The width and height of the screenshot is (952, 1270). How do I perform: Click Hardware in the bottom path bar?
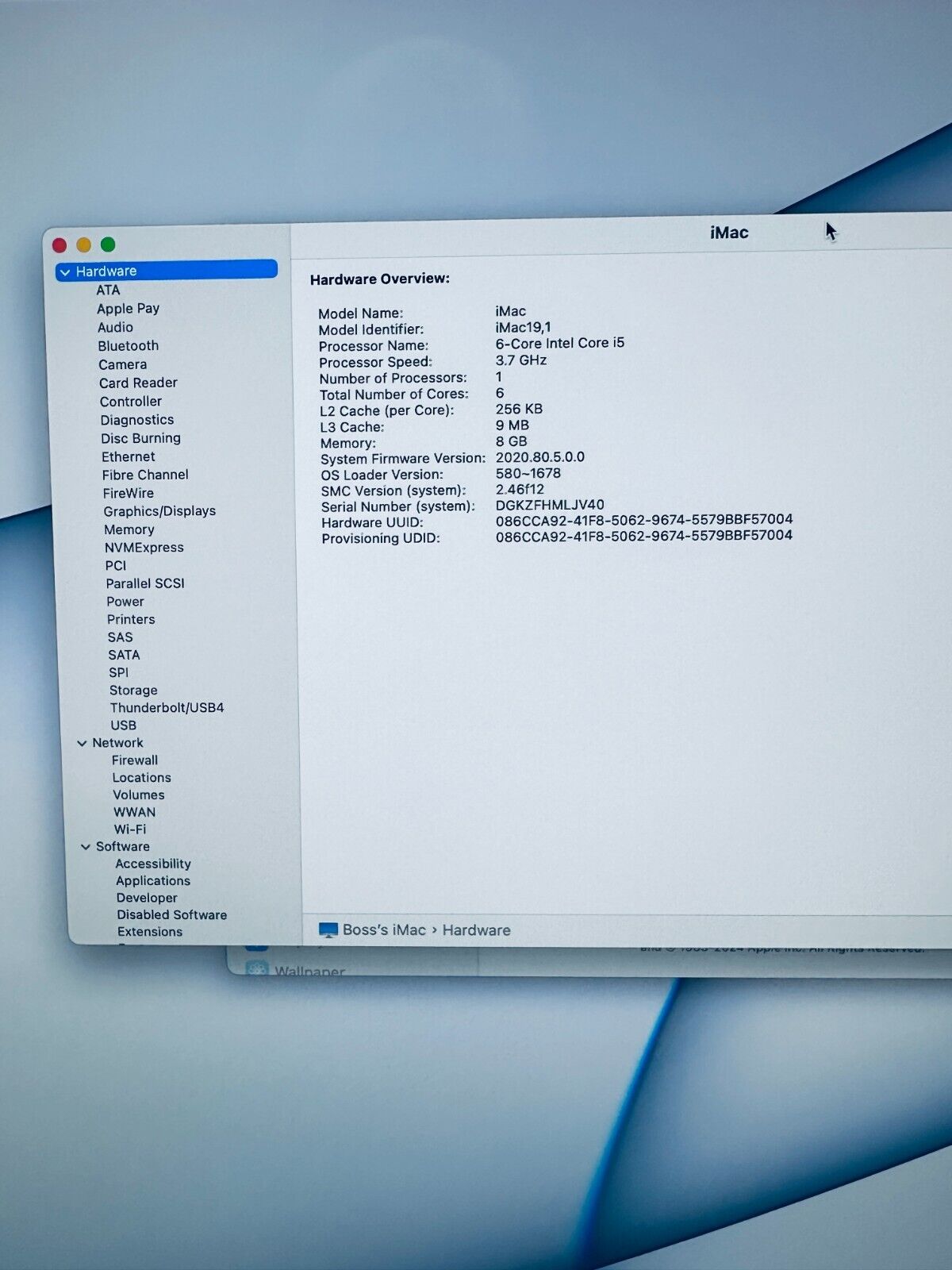click(476, 930)
